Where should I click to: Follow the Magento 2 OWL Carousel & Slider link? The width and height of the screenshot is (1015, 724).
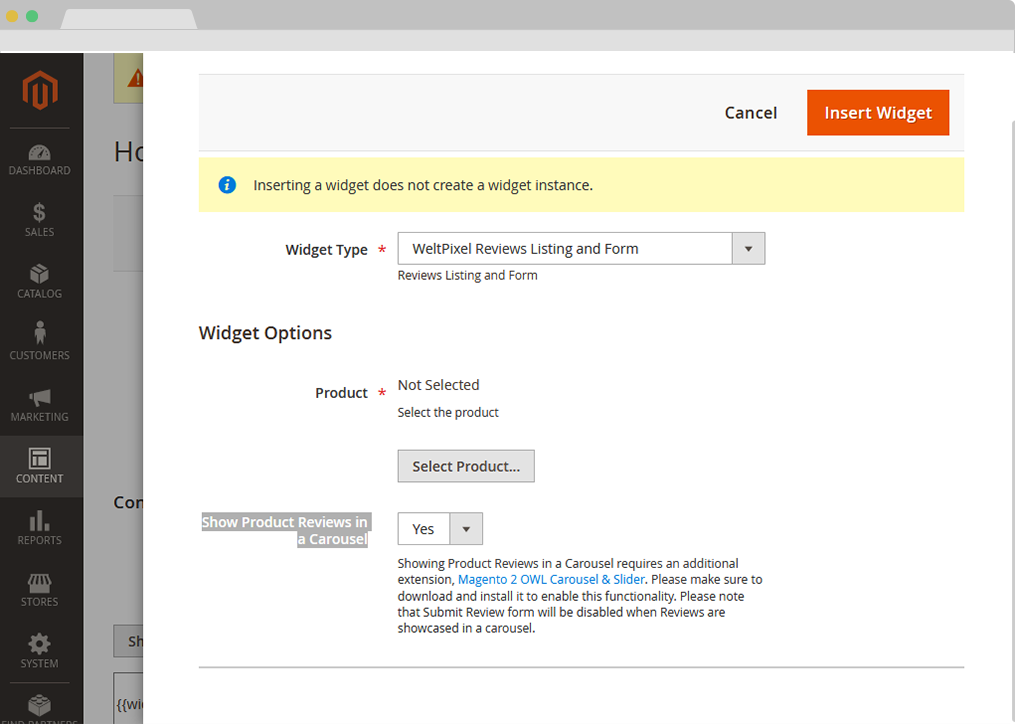[x=552, y=579]
